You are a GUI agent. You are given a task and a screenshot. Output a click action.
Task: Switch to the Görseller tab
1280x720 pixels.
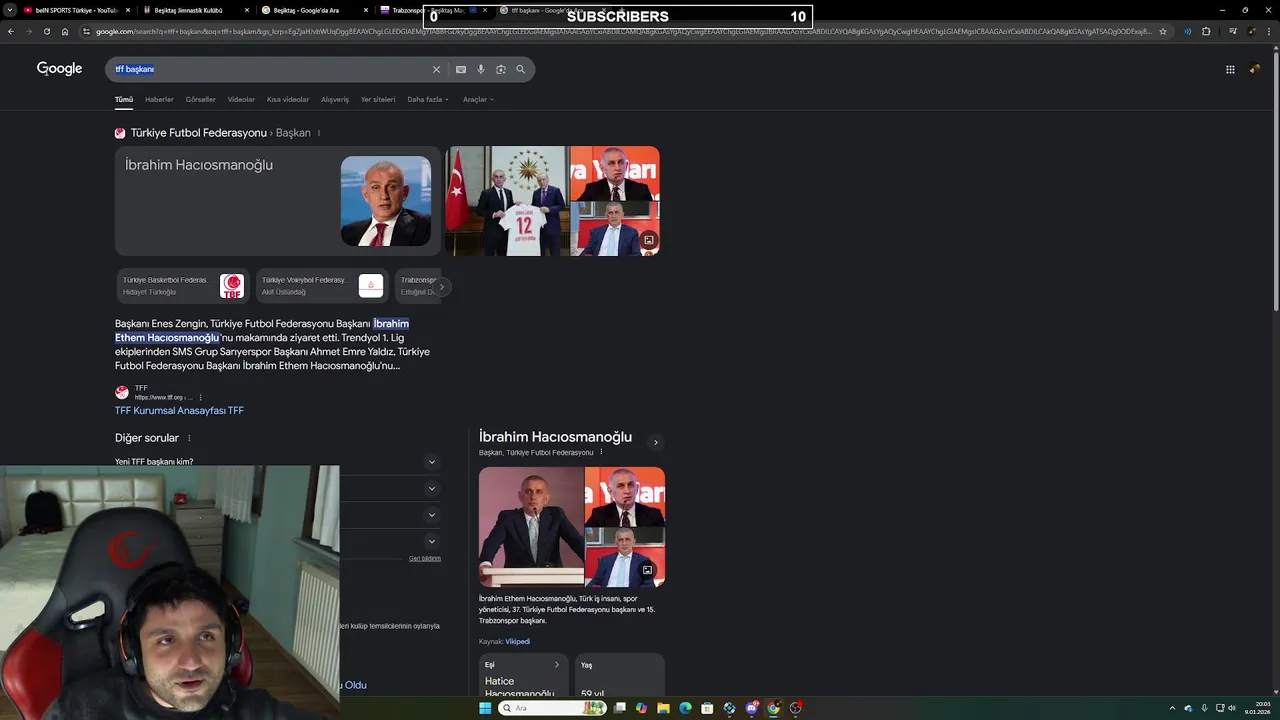(x=200, y=99)
